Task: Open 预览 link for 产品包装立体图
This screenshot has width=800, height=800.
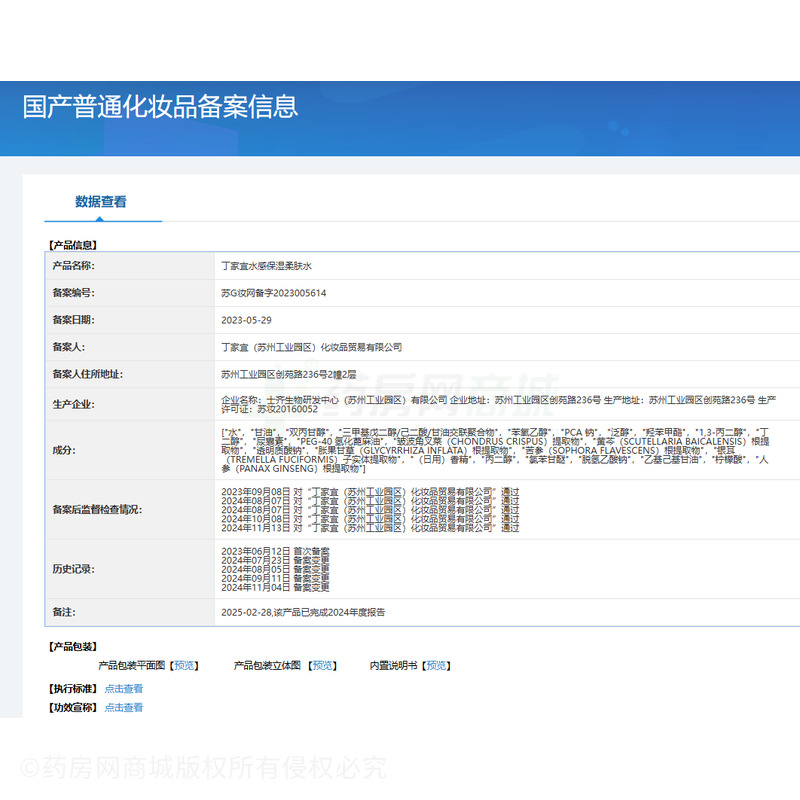Action: click(322, 665)
